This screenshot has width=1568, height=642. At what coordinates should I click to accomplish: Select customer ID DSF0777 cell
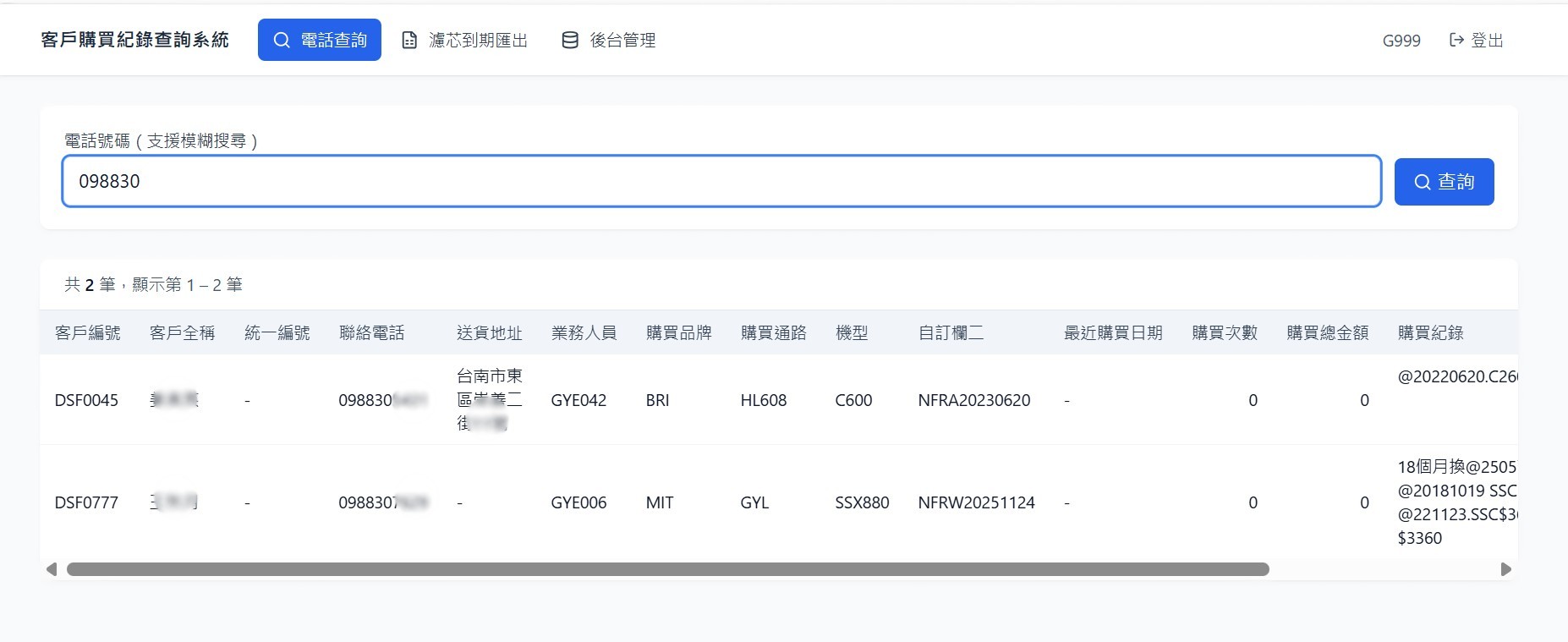[86, 502]
